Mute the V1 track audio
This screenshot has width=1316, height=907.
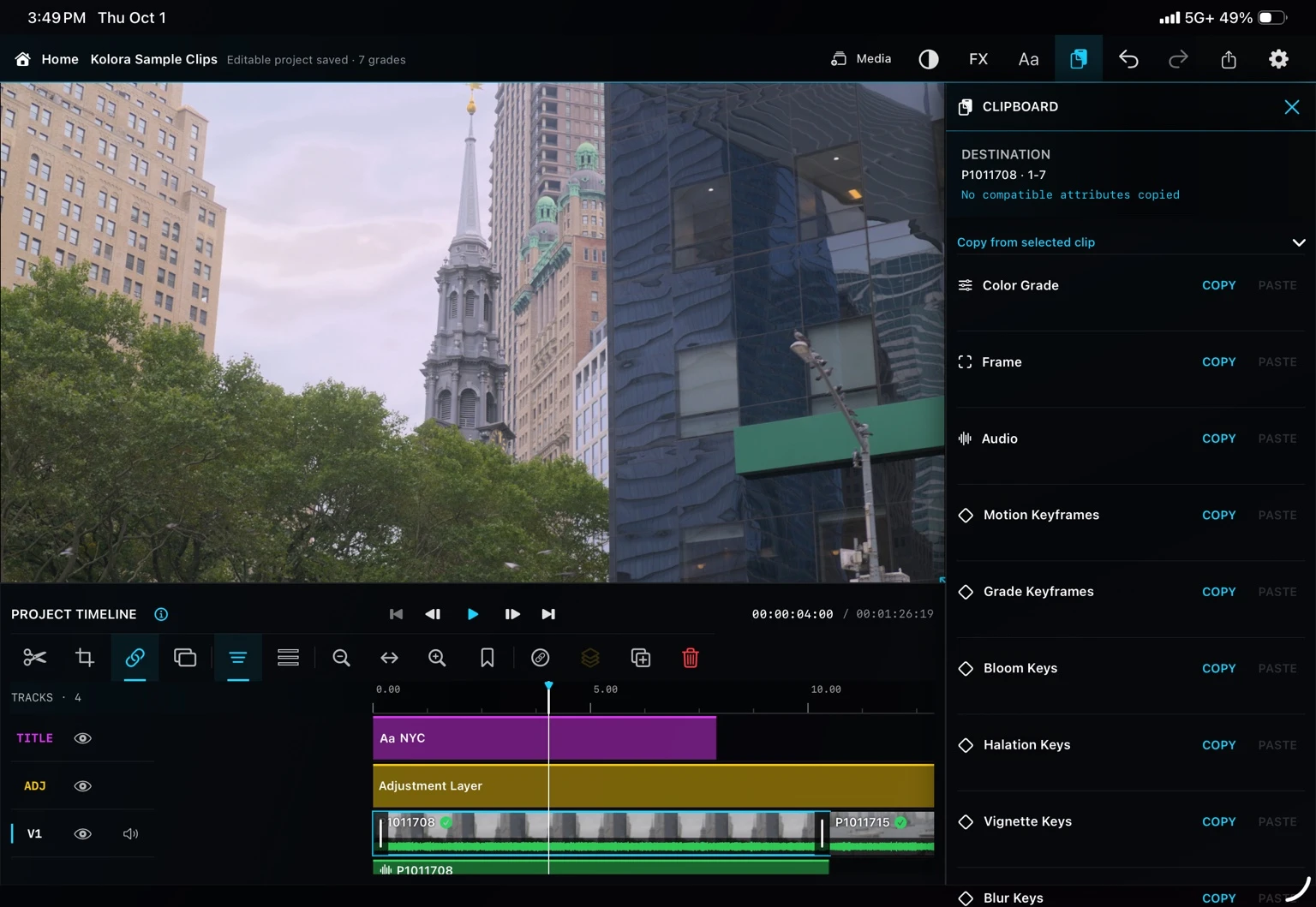(x=130, y=834)
